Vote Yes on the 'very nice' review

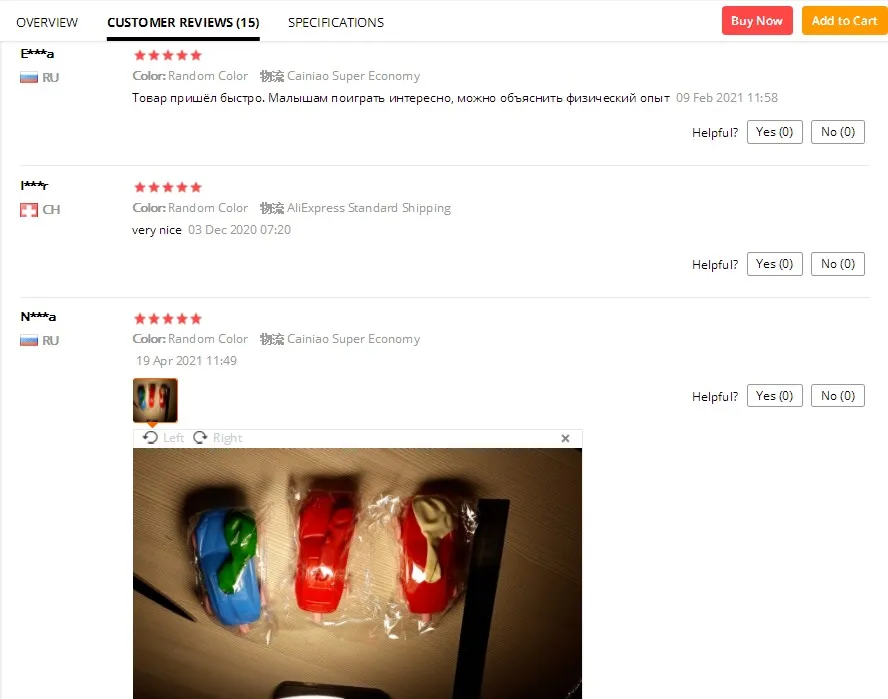click(x=775, y=264)
